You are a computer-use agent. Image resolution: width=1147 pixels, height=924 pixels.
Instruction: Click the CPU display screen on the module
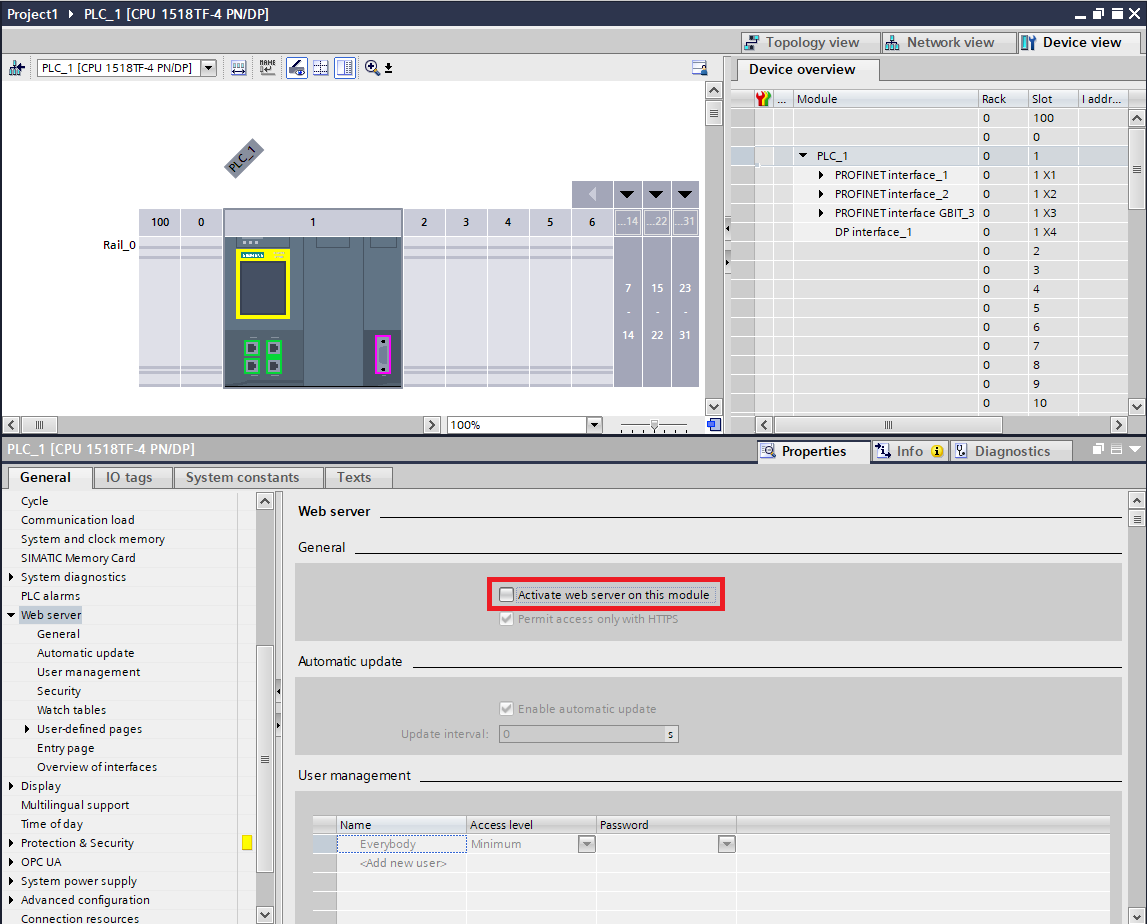pos(263,285)
